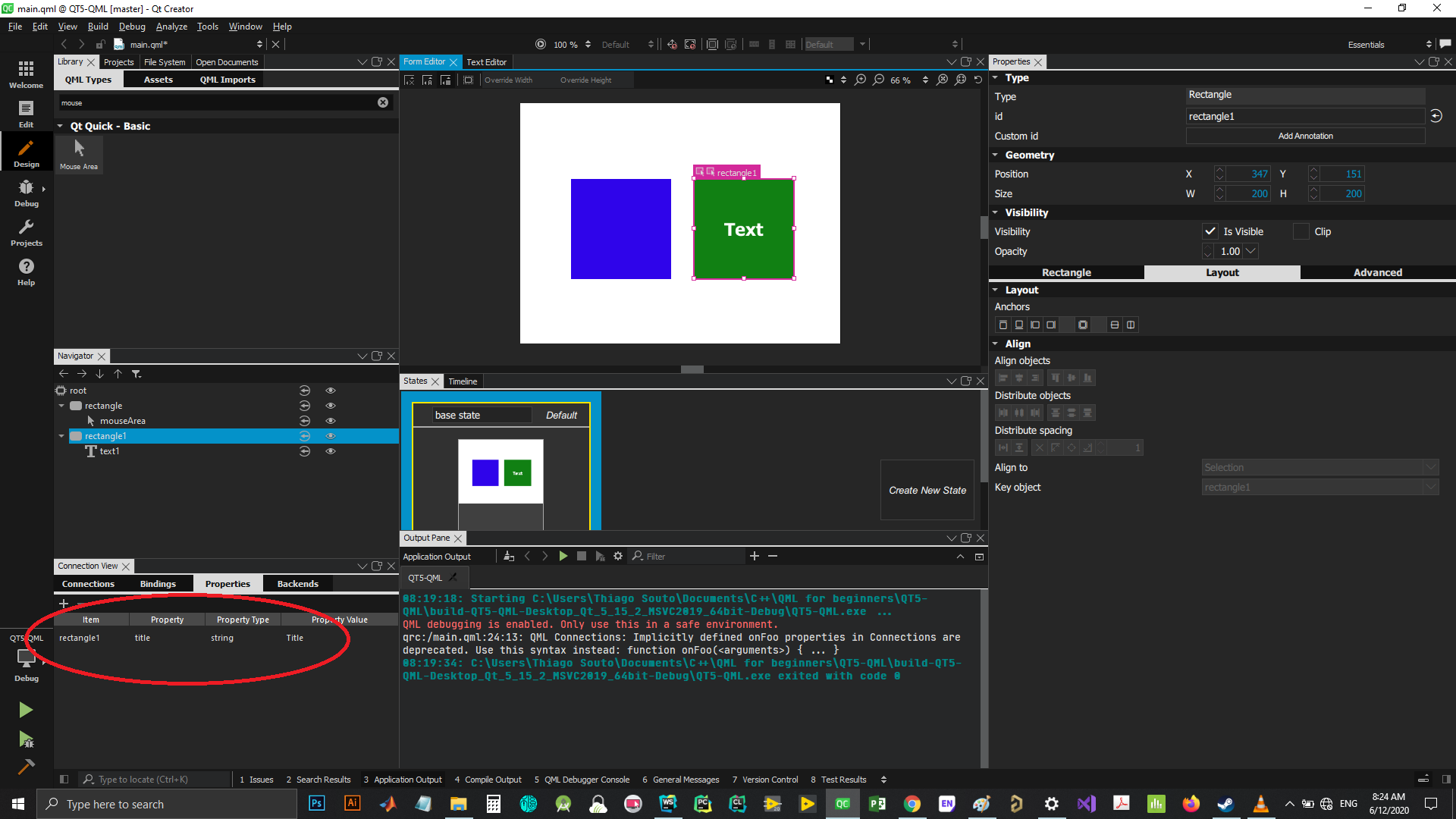Build project with hammer icon

pyautogui.click(x=26, y=767)
